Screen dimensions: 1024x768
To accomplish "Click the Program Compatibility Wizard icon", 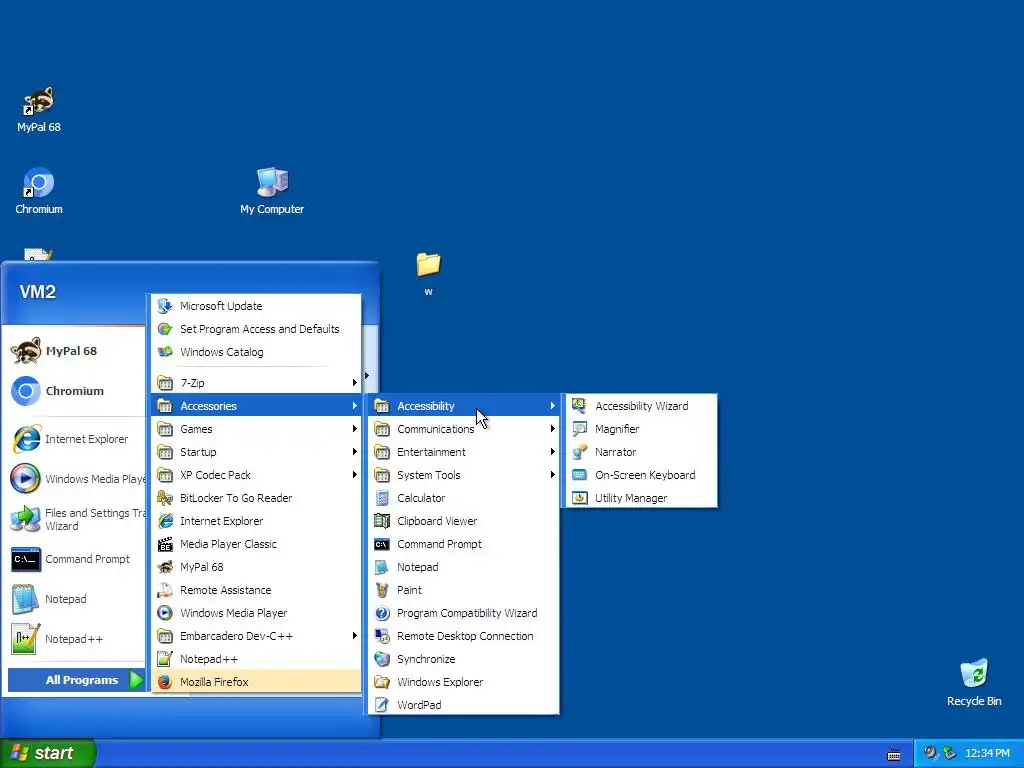I will pyautogui.click(x=382, y=613).
